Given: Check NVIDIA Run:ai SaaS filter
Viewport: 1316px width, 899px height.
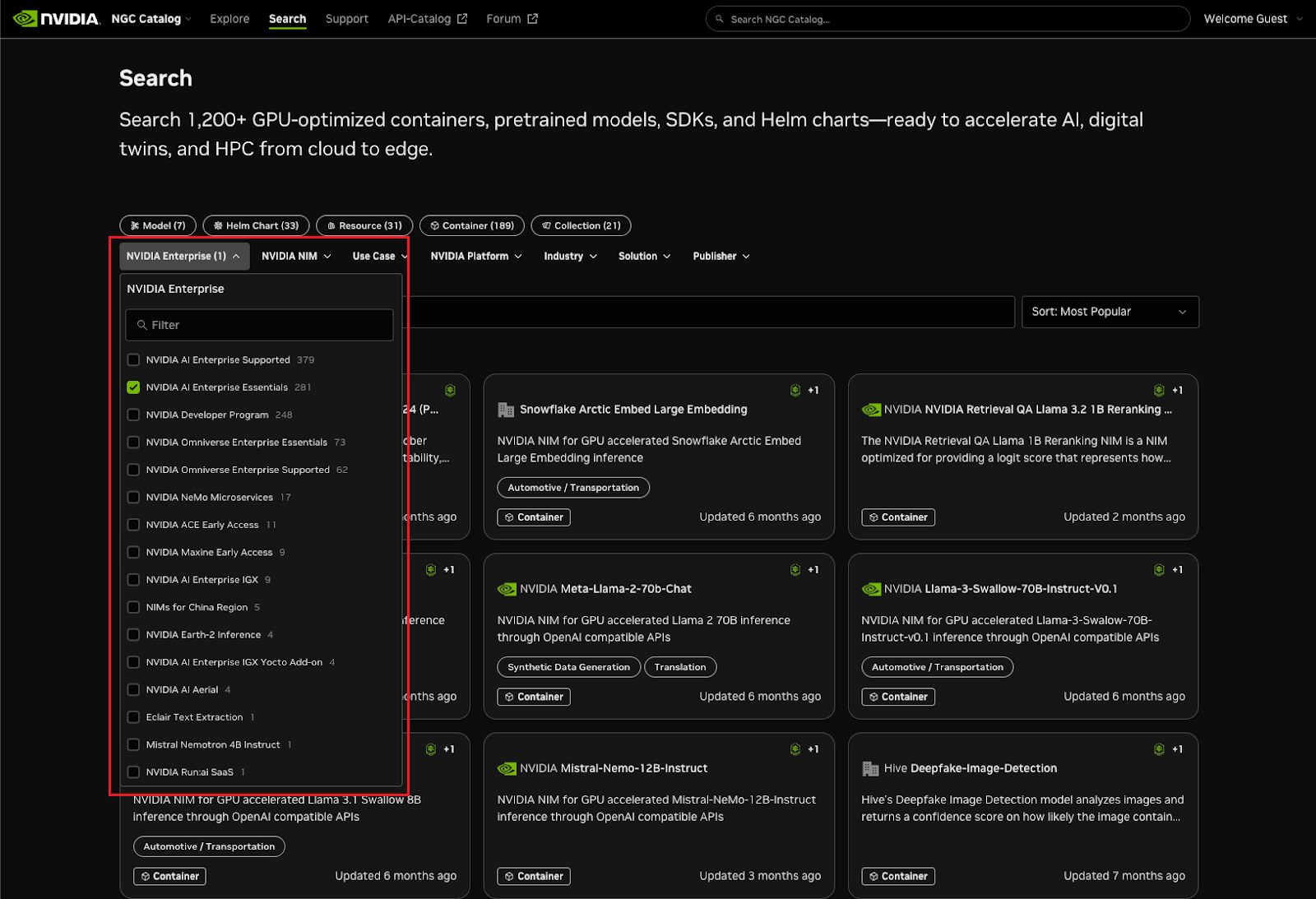Looking at the screenshot, I should 133,772.
